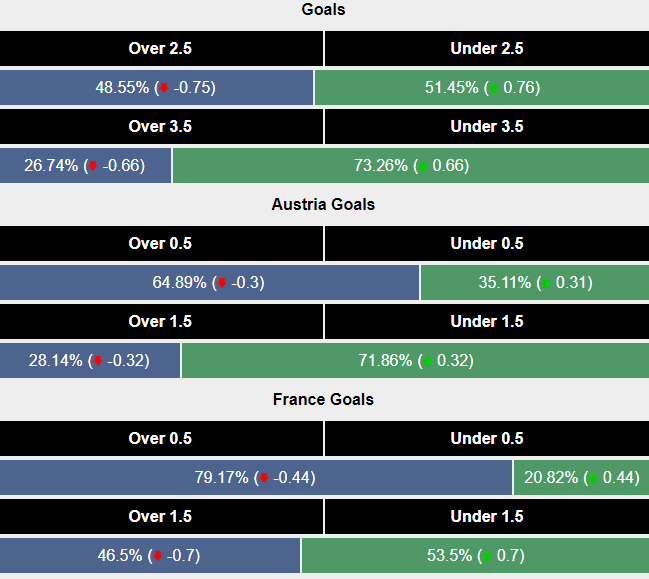
Task: Open the Austria Goals section heading
Action: [x=324, y=204]
